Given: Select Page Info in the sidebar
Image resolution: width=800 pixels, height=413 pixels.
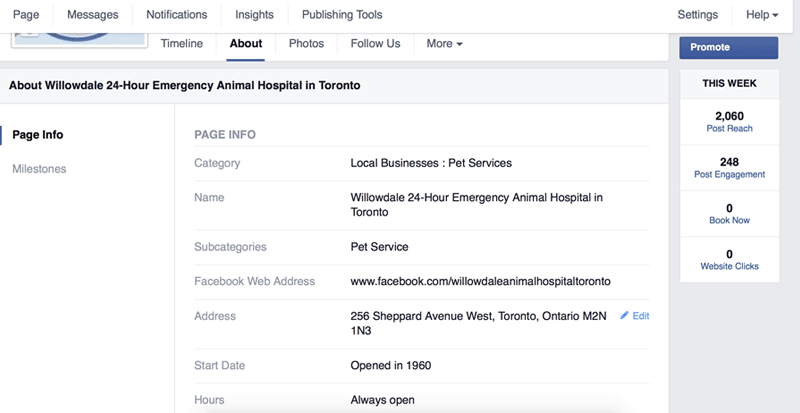Looking at the screenshot, I should tap(38, 135).
